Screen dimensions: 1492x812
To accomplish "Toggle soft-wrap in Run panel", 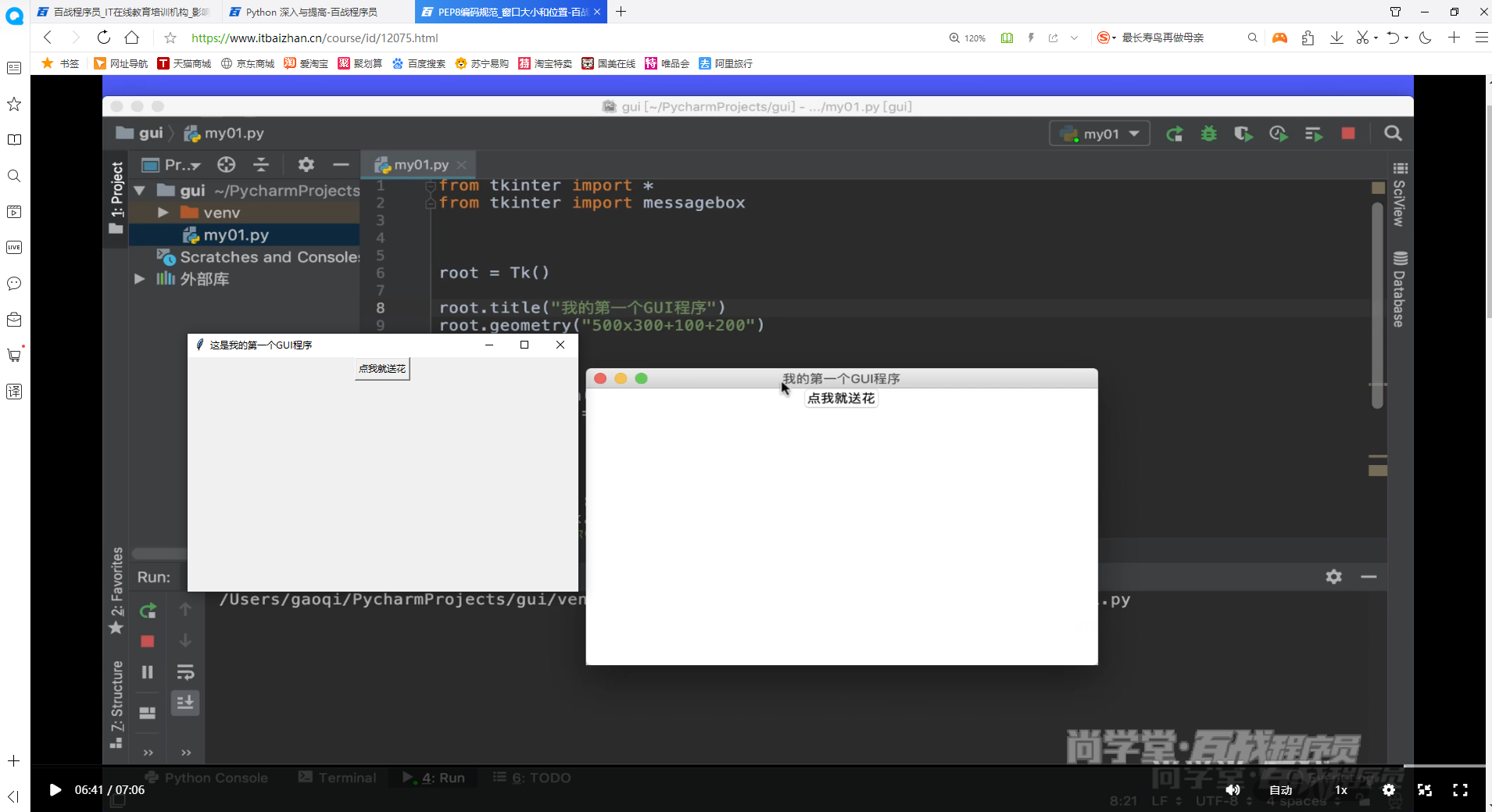I will pos(185,672).
